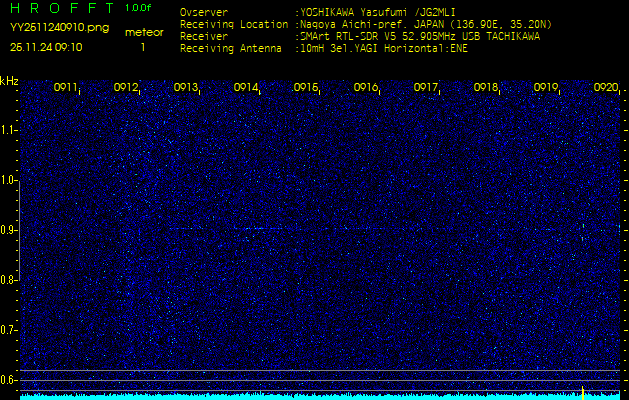The image size is (629, 400).
Task: Select the 1.0 frequency axis label
Action: click(x=9, y=180)
